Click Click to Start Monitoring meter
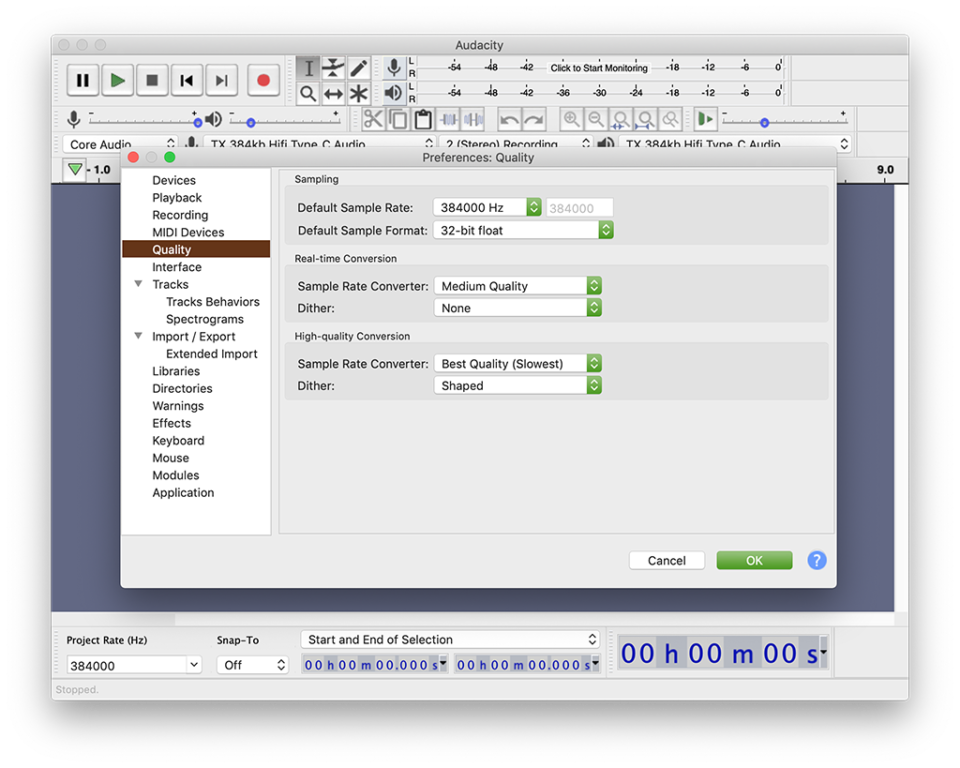Screen dimensions: 960x768 599,67
